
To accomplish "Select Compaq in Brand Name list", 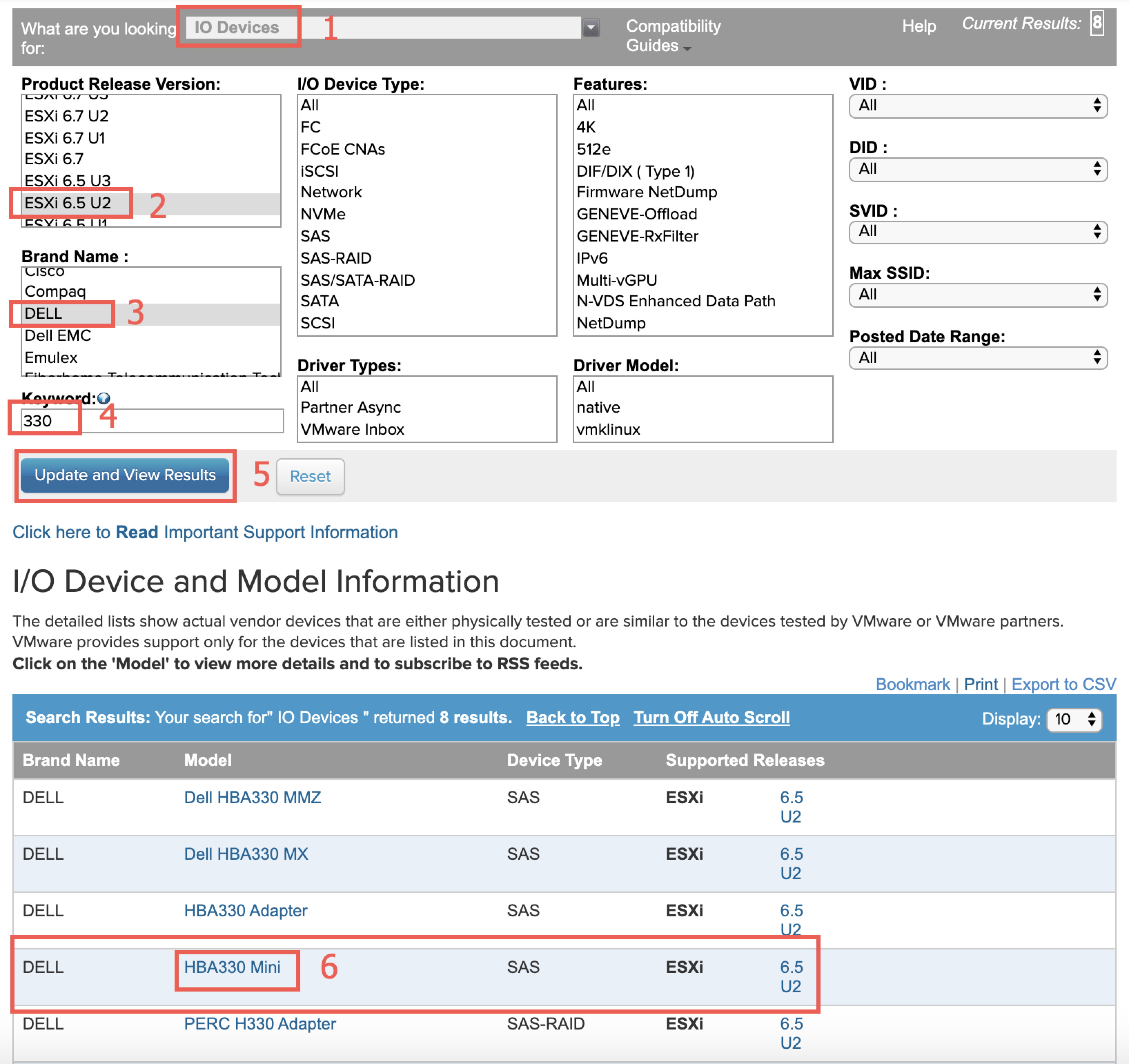I will (151, 291).
